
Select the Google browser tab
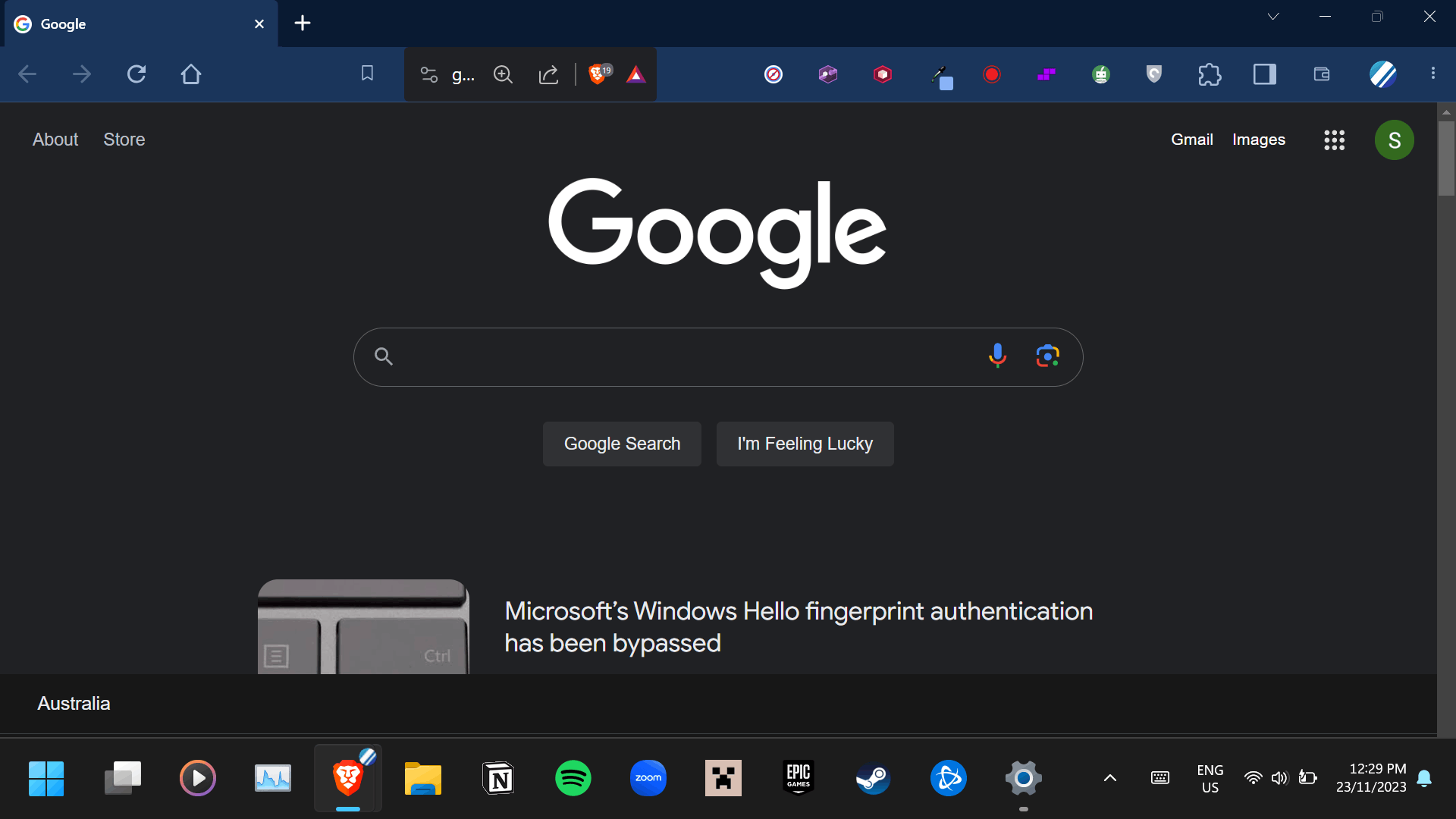141,24
